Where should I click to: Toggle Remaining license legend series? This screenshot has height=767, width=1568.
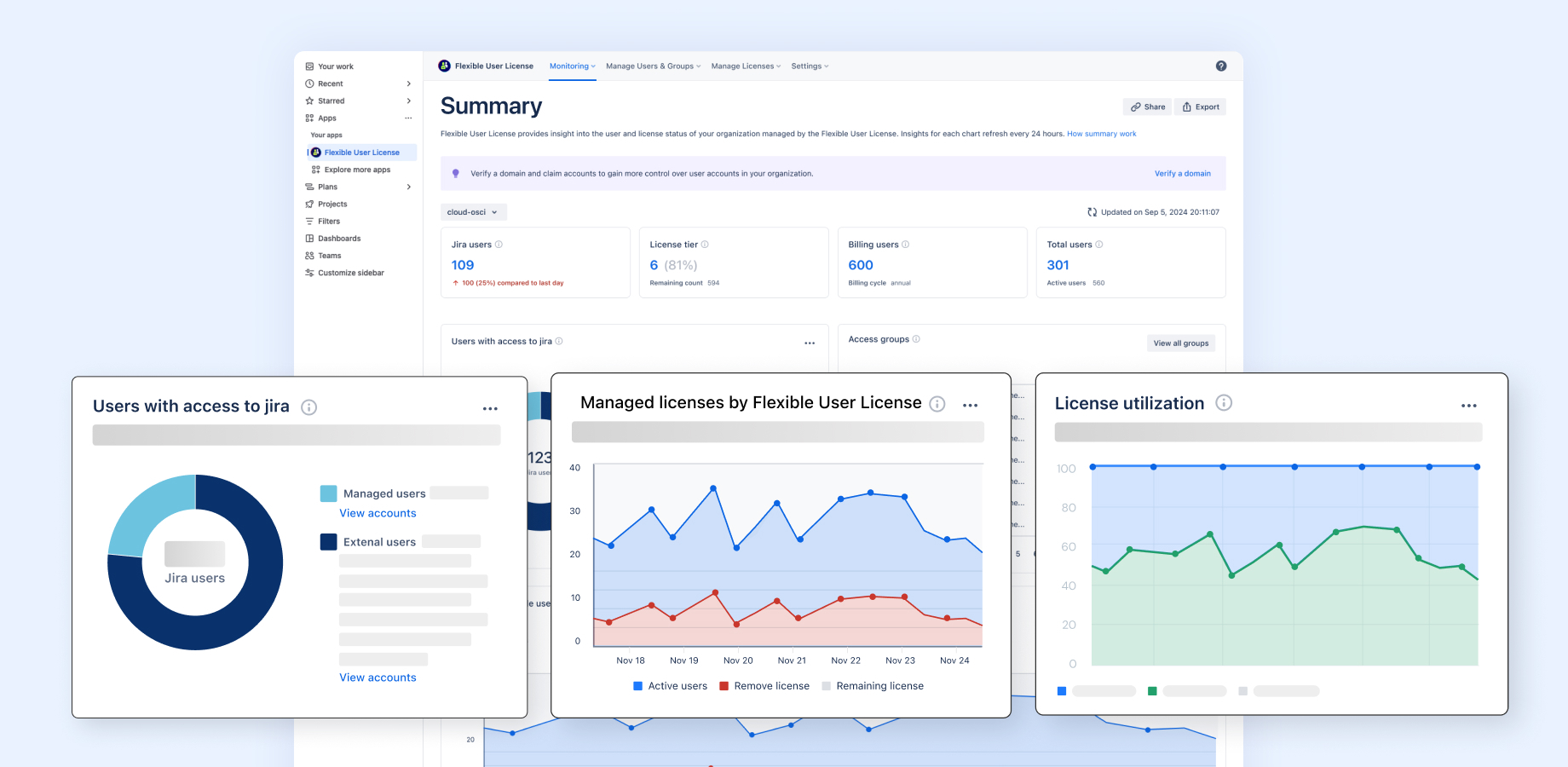point(873,686)
